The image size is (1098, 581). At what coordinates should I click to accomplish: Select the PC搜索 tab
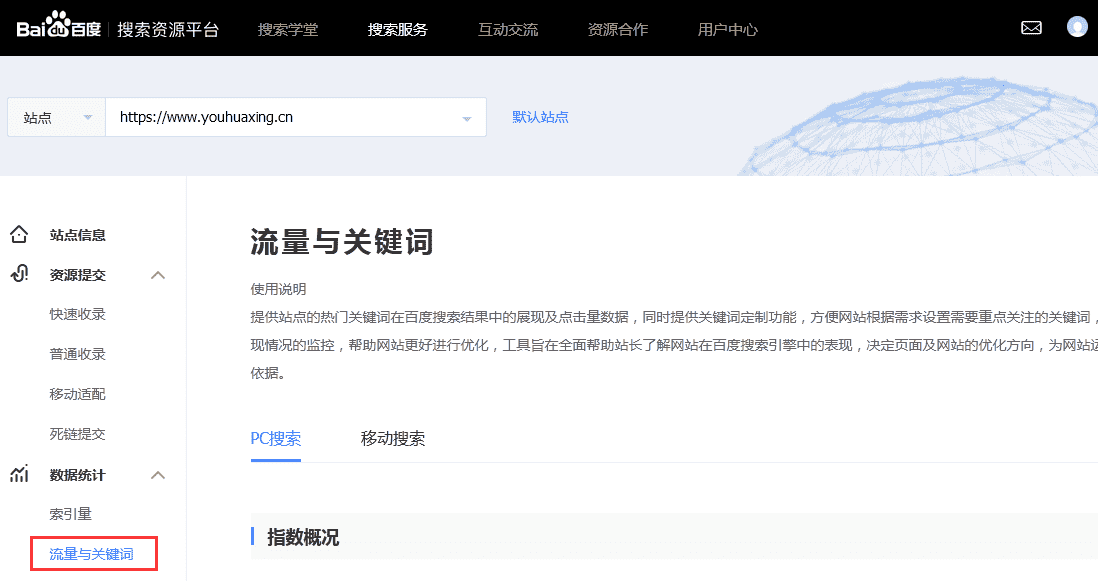pos(275,438)
